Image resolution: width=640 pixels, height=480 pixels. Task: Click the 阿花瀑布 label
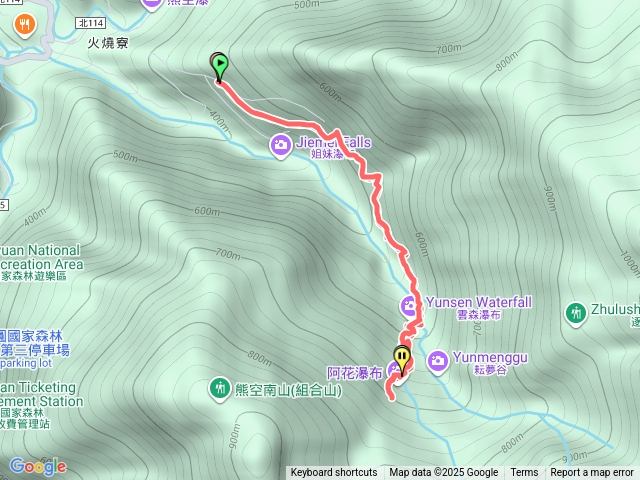pos(355,373)
